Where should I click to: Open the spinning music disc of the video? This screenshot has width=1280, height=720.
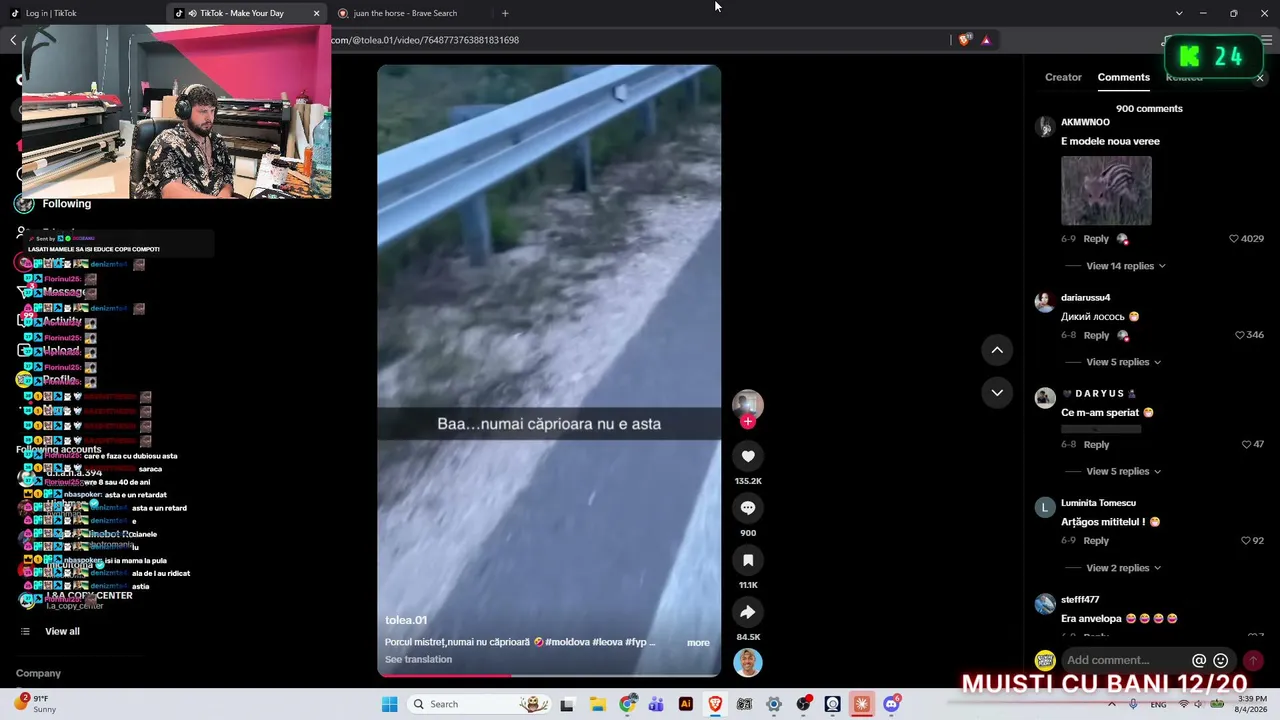[x=748, y=662]
